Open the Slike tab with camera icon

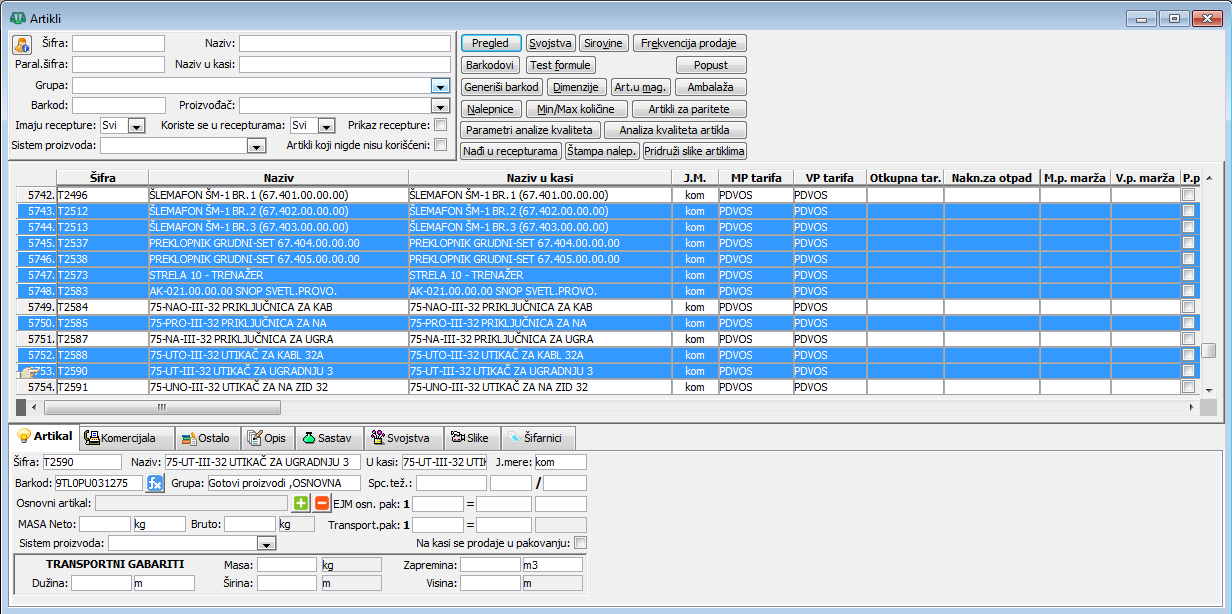pyautogui.click(x=470, y=438)
